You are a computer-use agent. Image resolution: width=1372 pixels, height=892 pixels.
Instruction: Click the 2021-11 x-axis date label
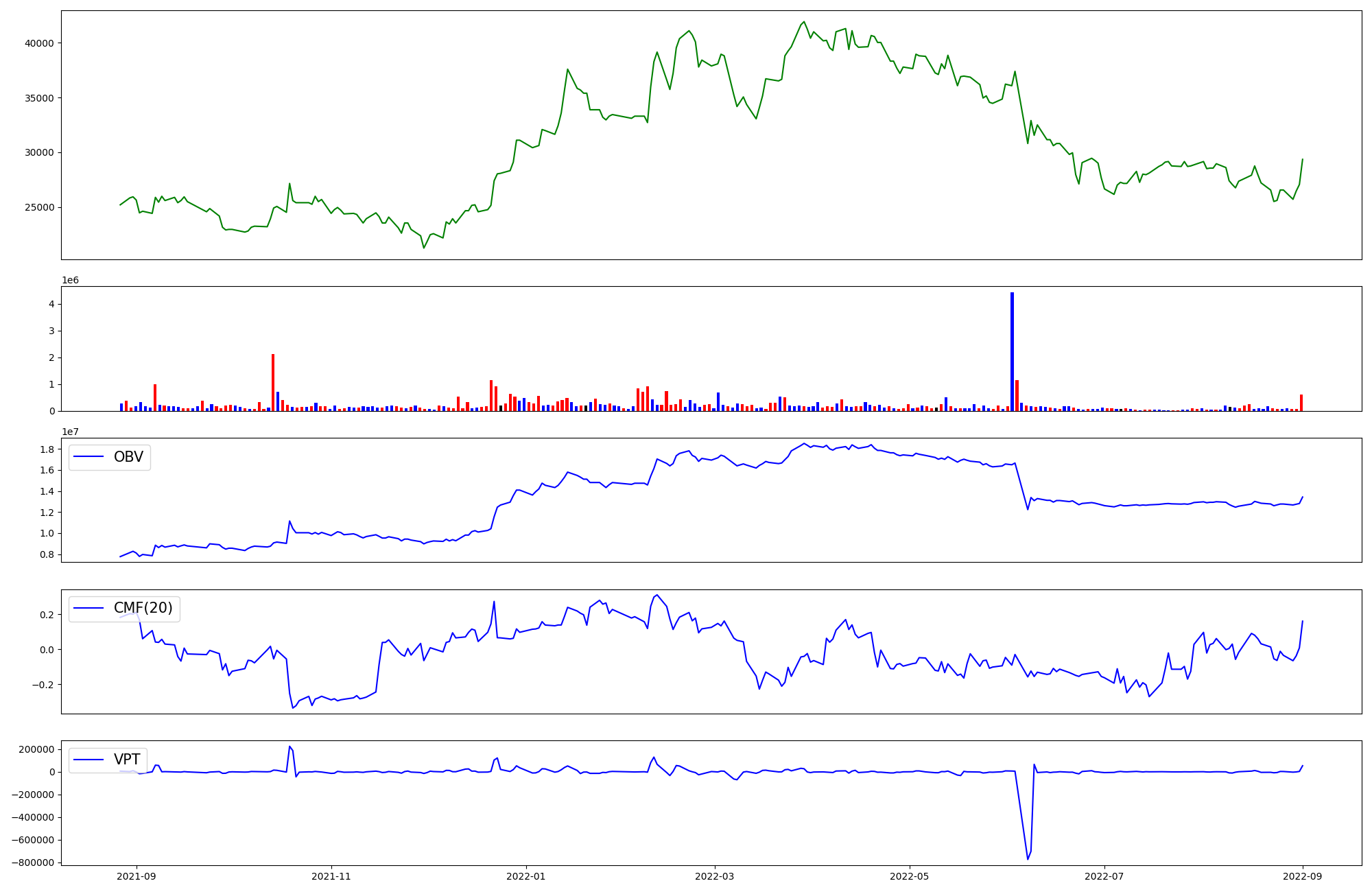click(x=331, y=876)
